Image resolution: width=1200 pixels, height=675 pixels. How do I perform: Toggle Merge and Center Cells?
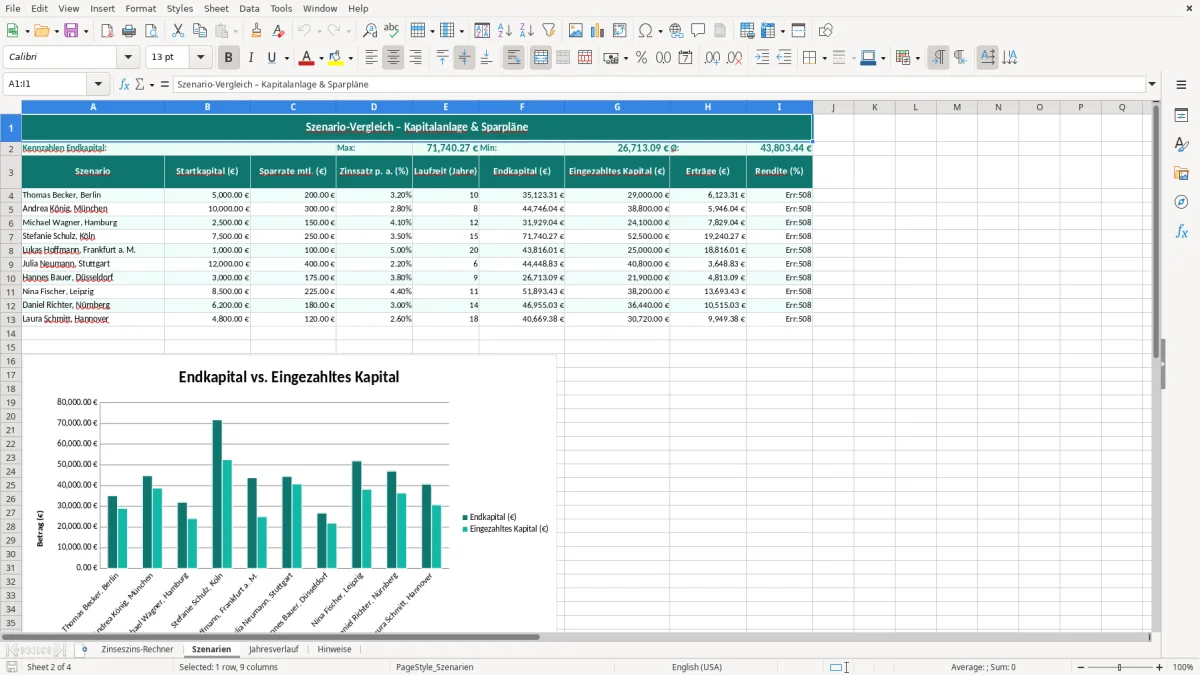[x=541, y=58]
